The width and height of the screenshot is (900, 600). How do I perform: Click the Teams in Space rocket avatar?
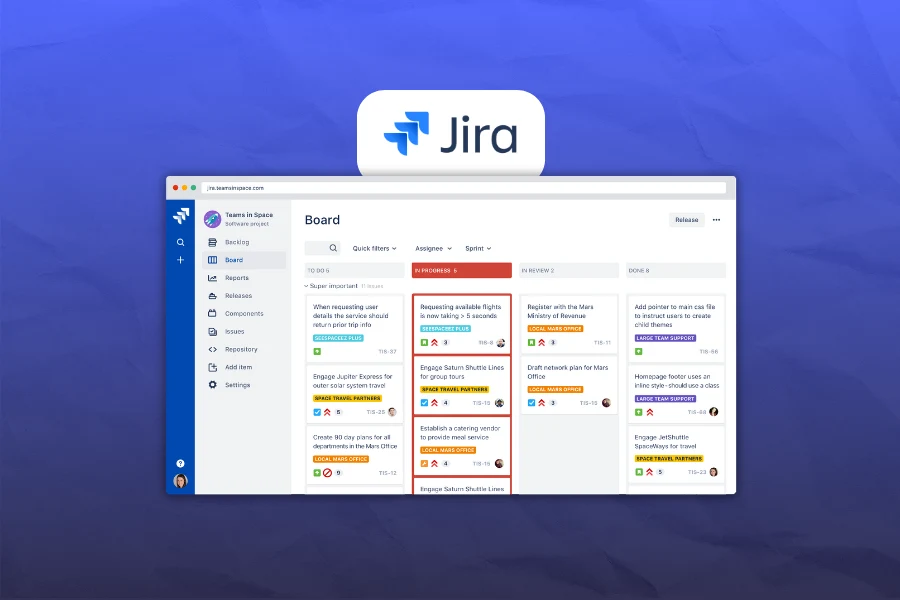tap(212, 219)
